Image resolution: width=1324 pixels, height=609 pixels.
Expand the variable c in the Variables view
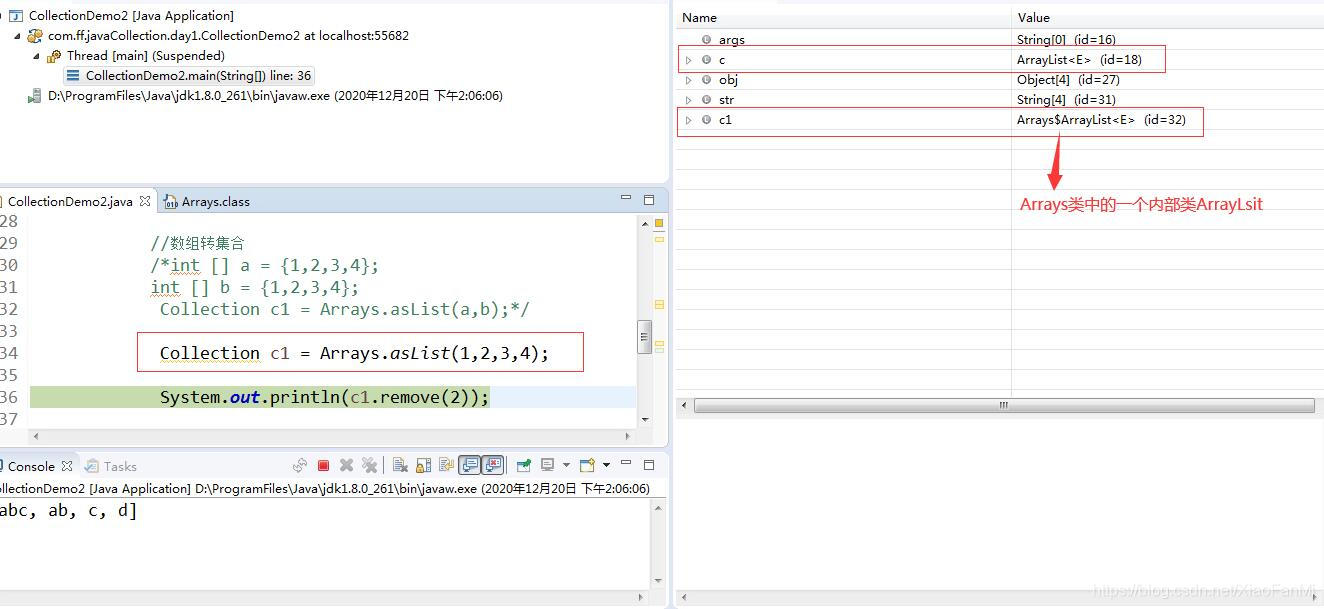tap(688, 60)
